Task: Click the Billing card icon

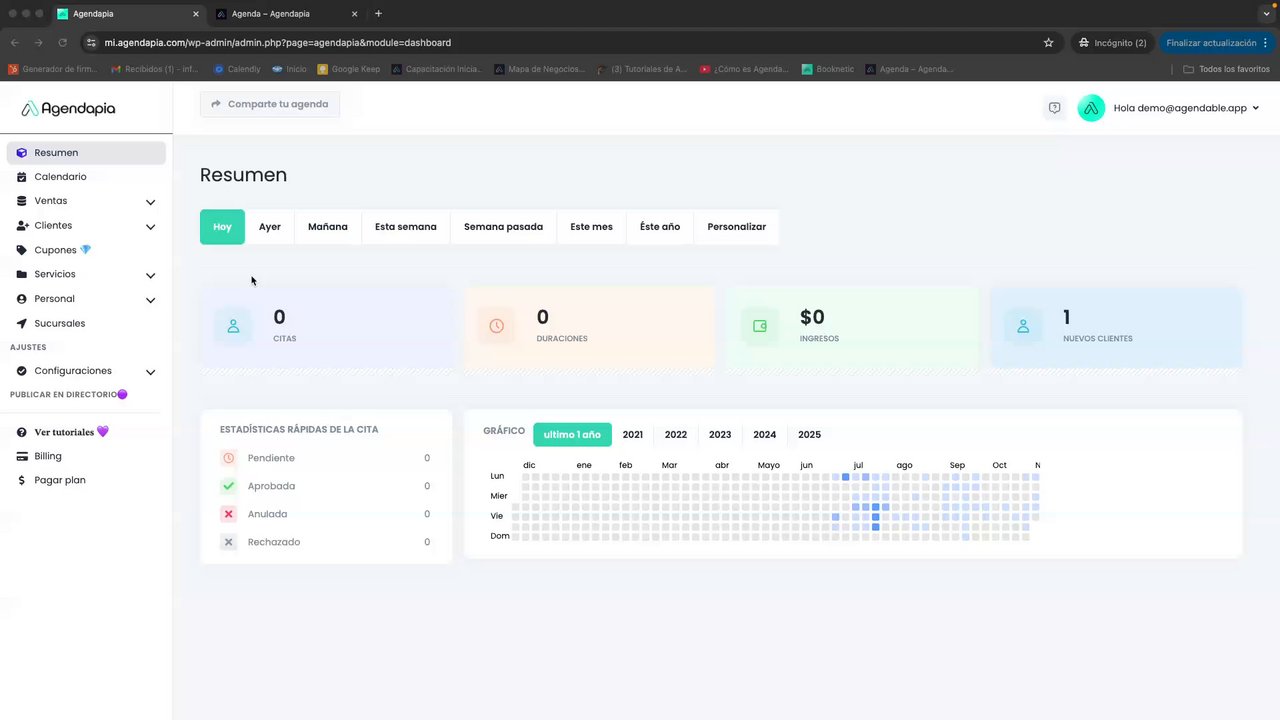Action: click(x=22, y=456)
